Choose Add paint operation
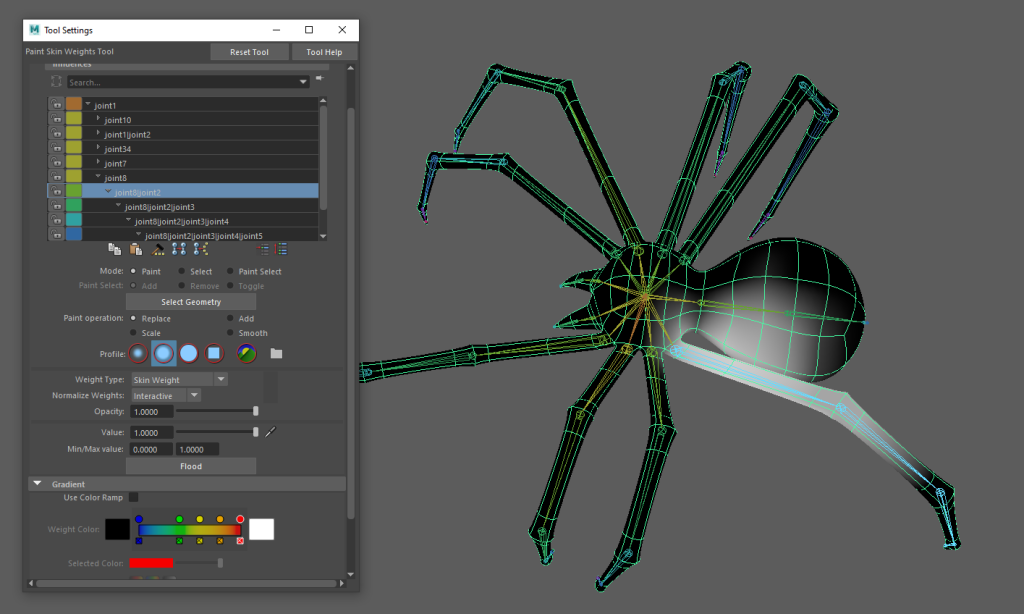 click(230, 318)
